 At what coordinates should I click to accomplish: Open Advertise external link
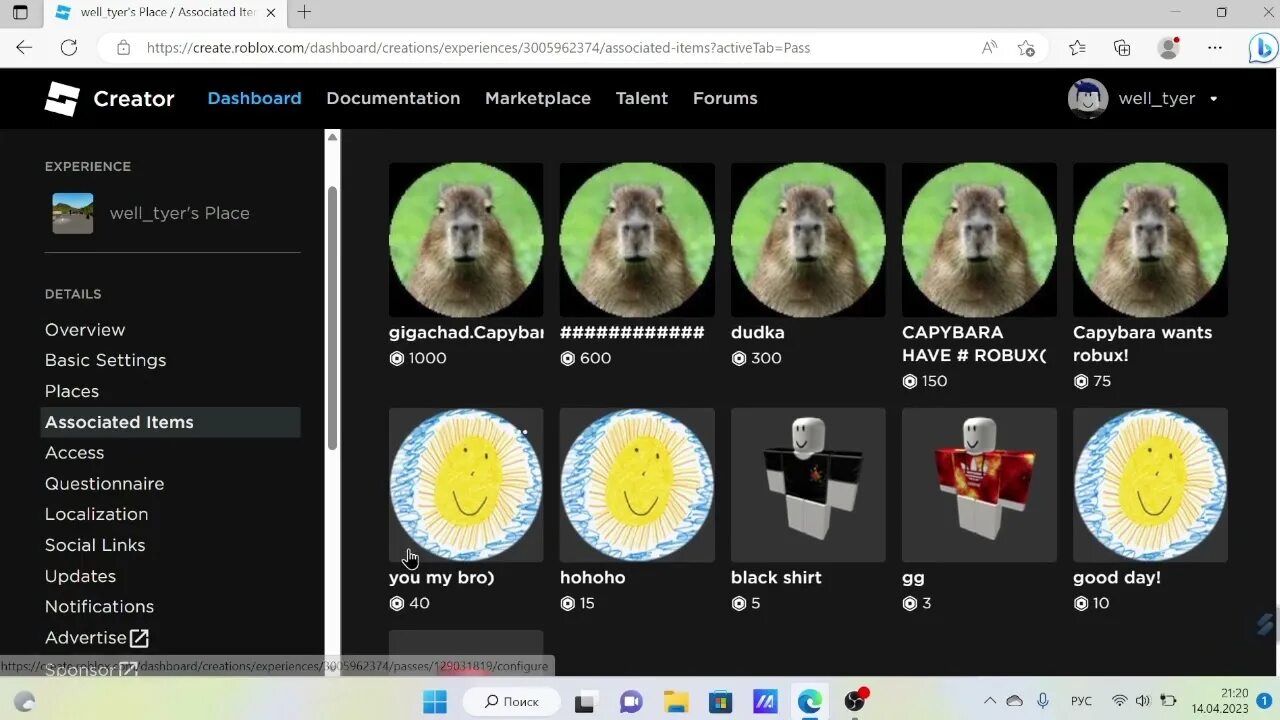click(97, 638)
